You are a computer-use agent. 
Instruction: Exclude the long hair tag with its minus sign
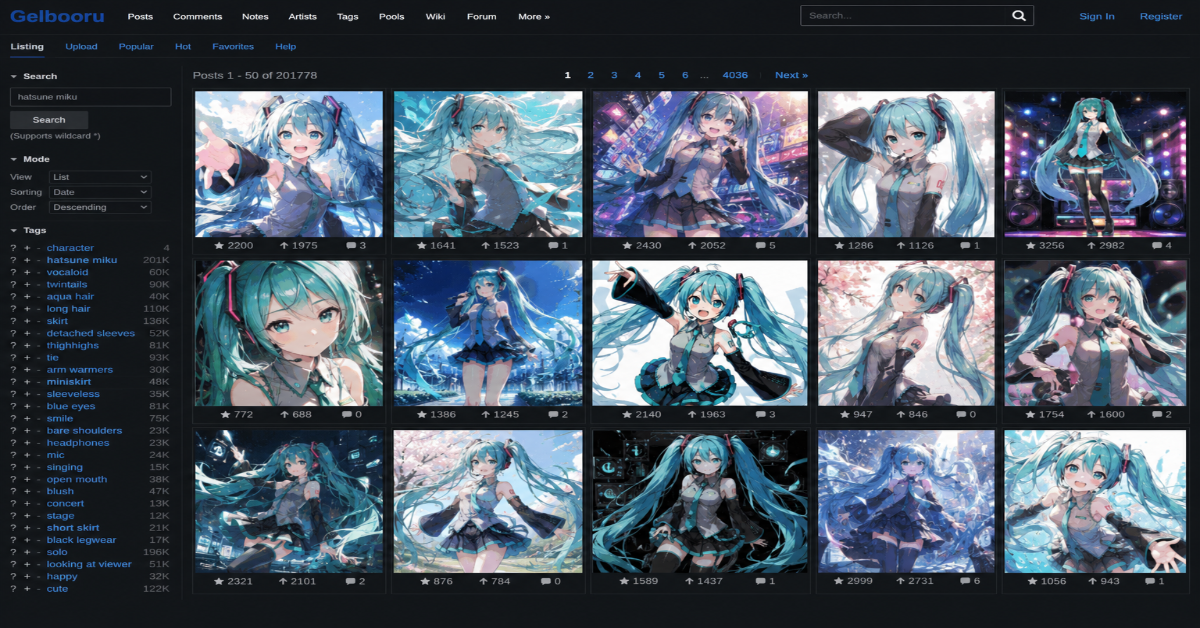click(x=38, y=309)
